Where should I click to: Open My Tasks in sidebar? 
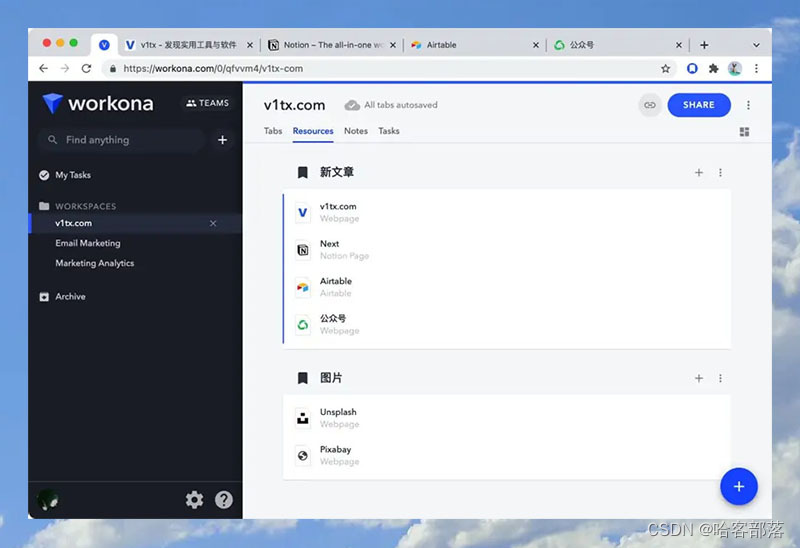click(73, 175)
